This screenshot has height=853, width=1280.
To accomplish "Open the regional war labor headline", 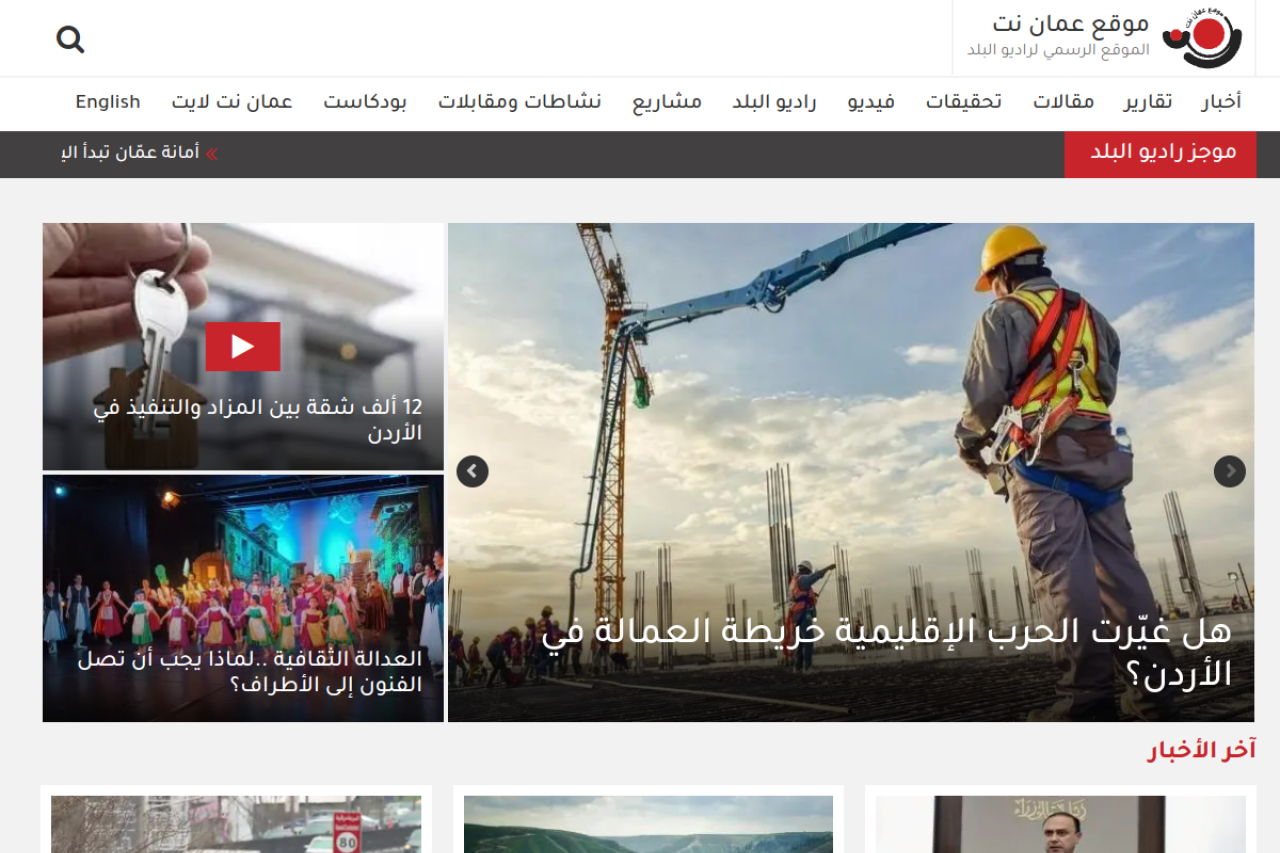I will point(886,652).
